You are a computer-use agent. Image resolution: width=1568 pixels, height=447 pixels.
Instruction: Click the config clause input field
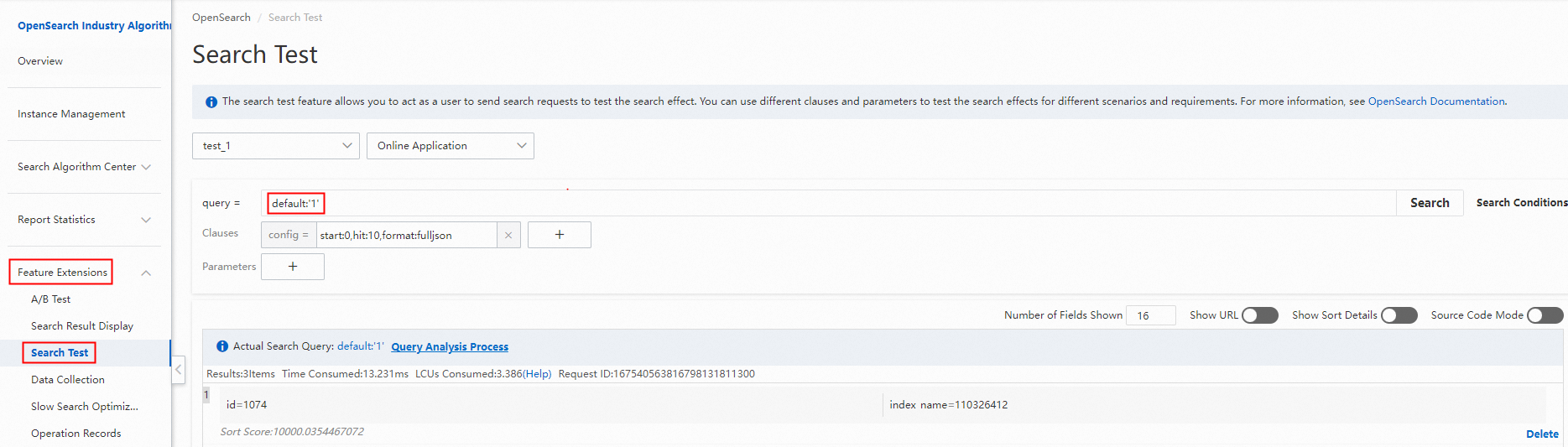407,236
